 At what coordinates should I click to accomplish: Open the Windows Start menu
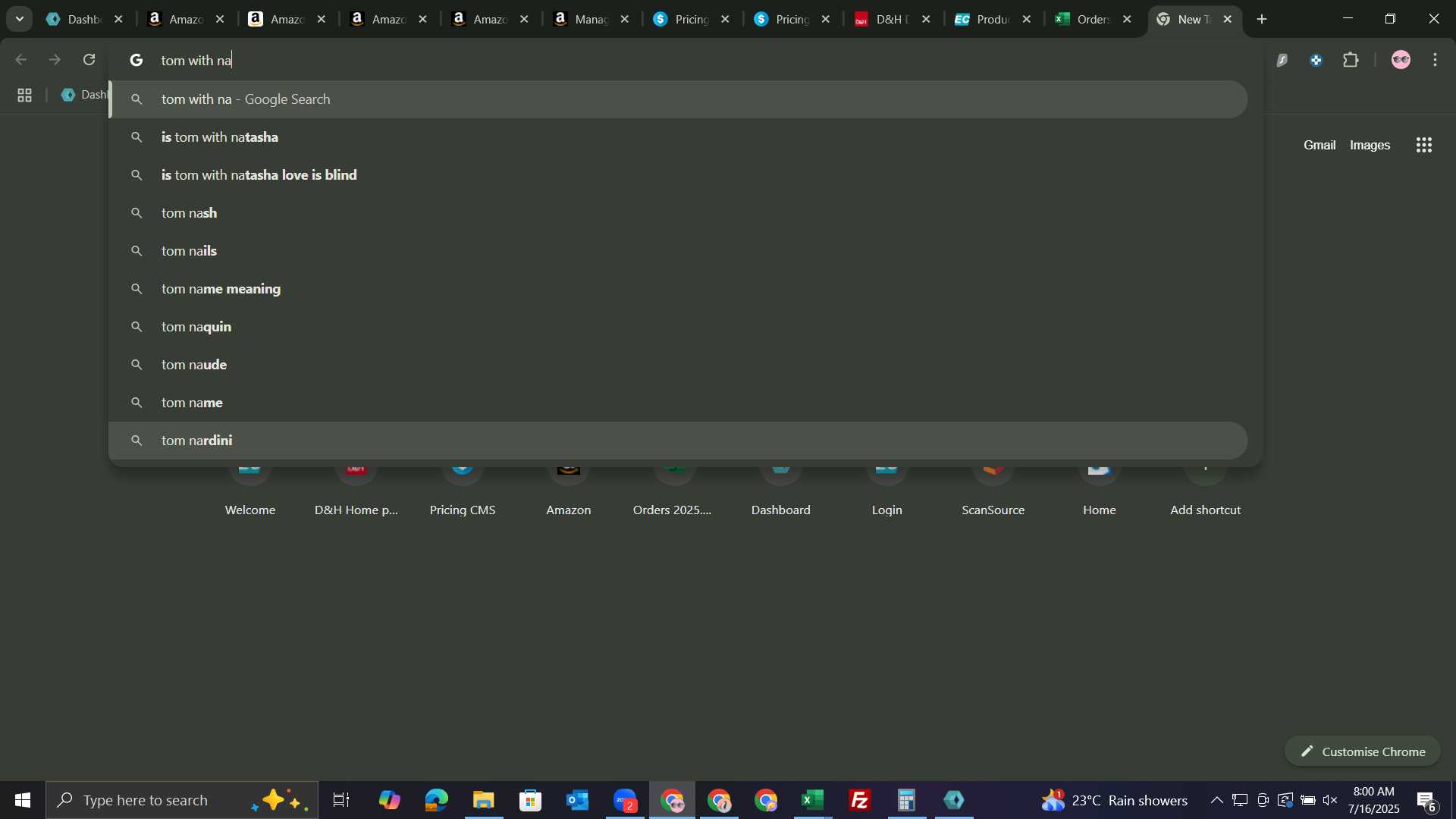pyautogui.click(x=22, y=800)
